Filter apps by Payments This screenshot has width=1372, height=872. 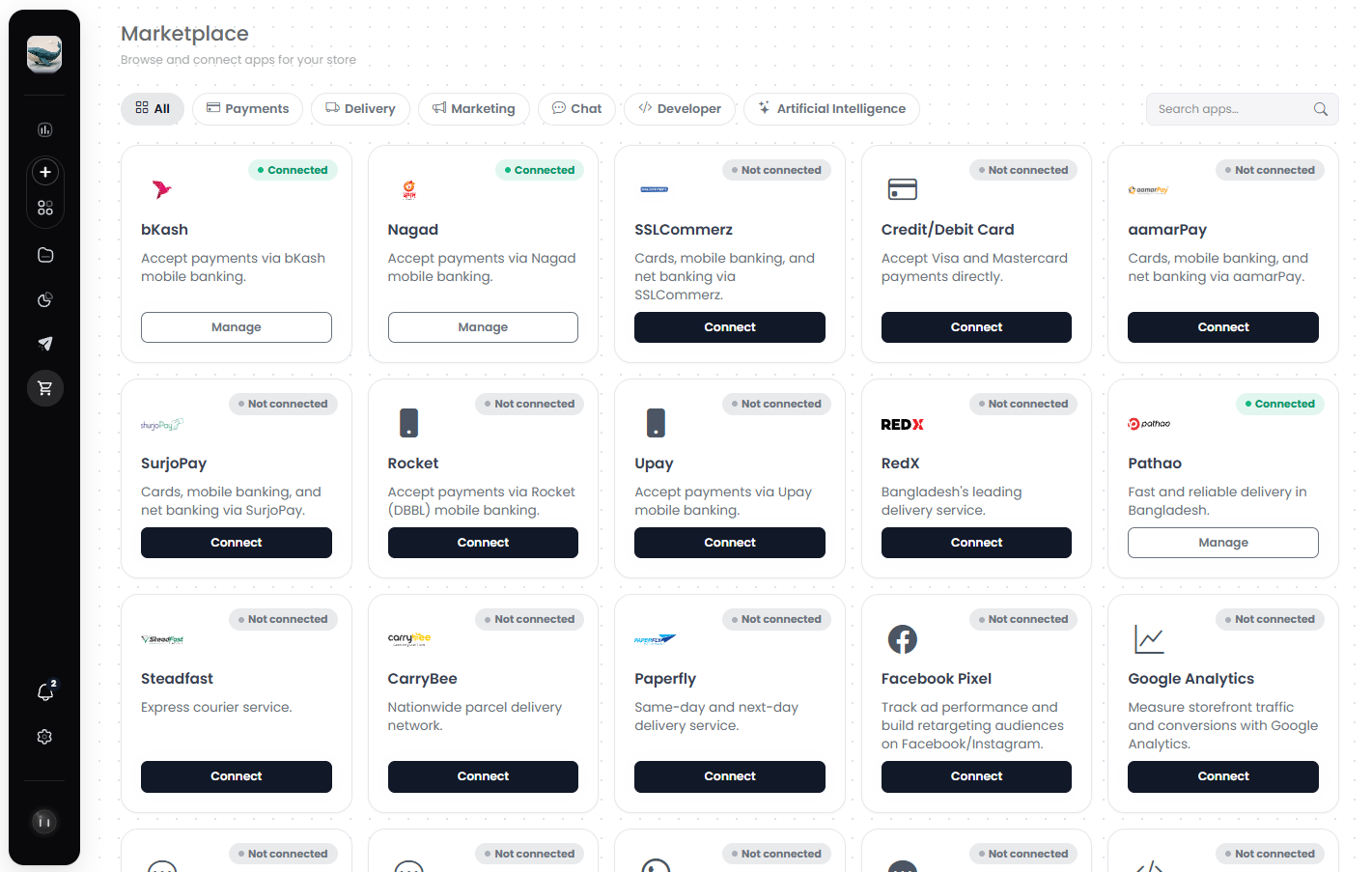[x=247, y=109]
